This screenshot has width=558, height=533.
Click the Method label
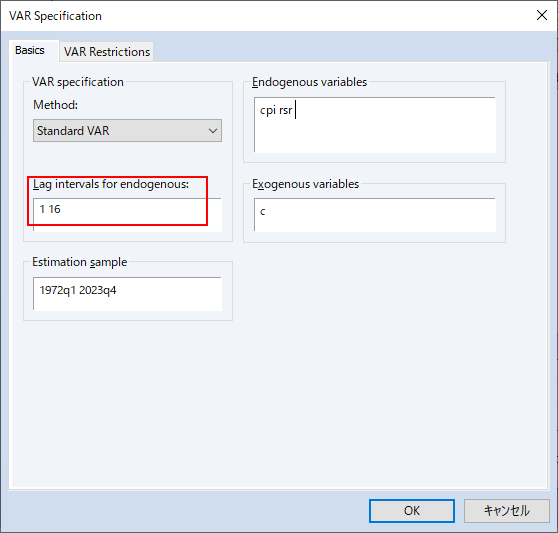coord(56,105)
